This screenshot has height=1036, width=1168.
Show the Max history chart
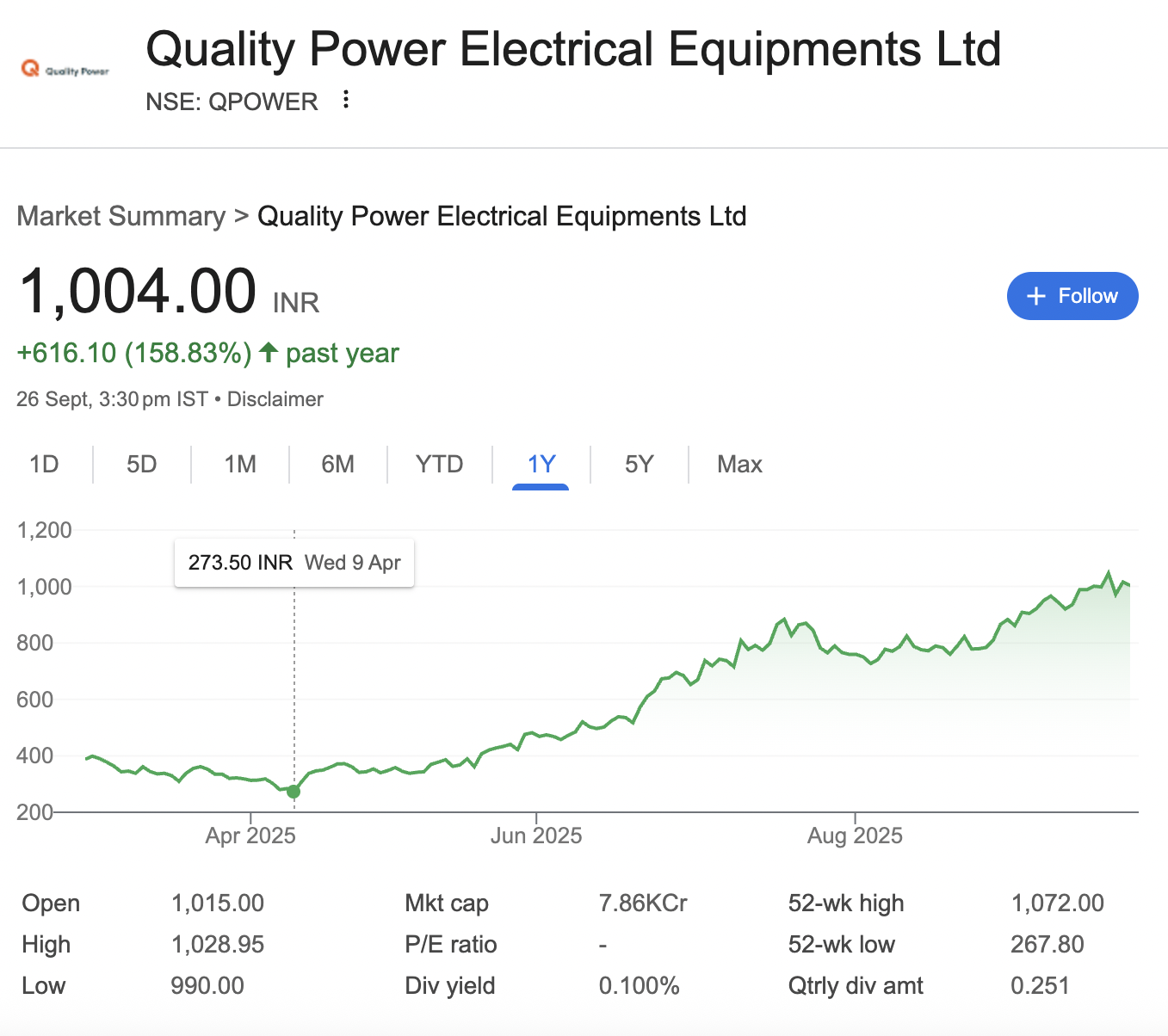pyautogui.click(x=739, y=465)
